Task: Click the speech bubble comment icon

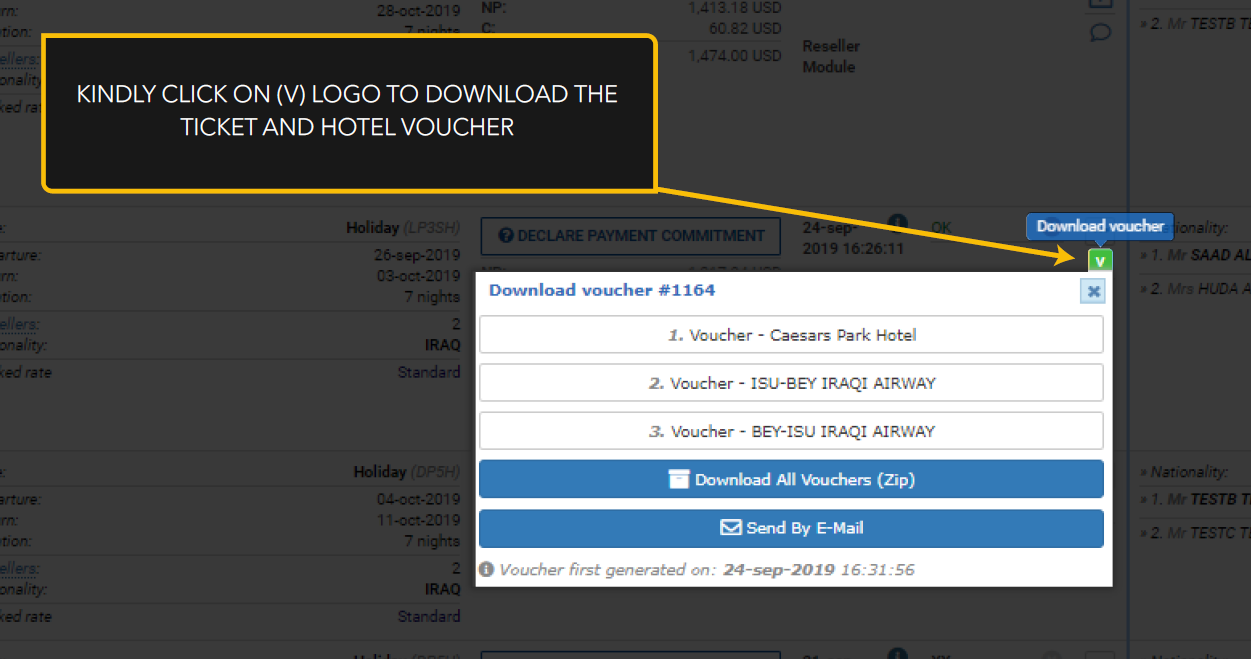Action: [x=1100, y=33]
